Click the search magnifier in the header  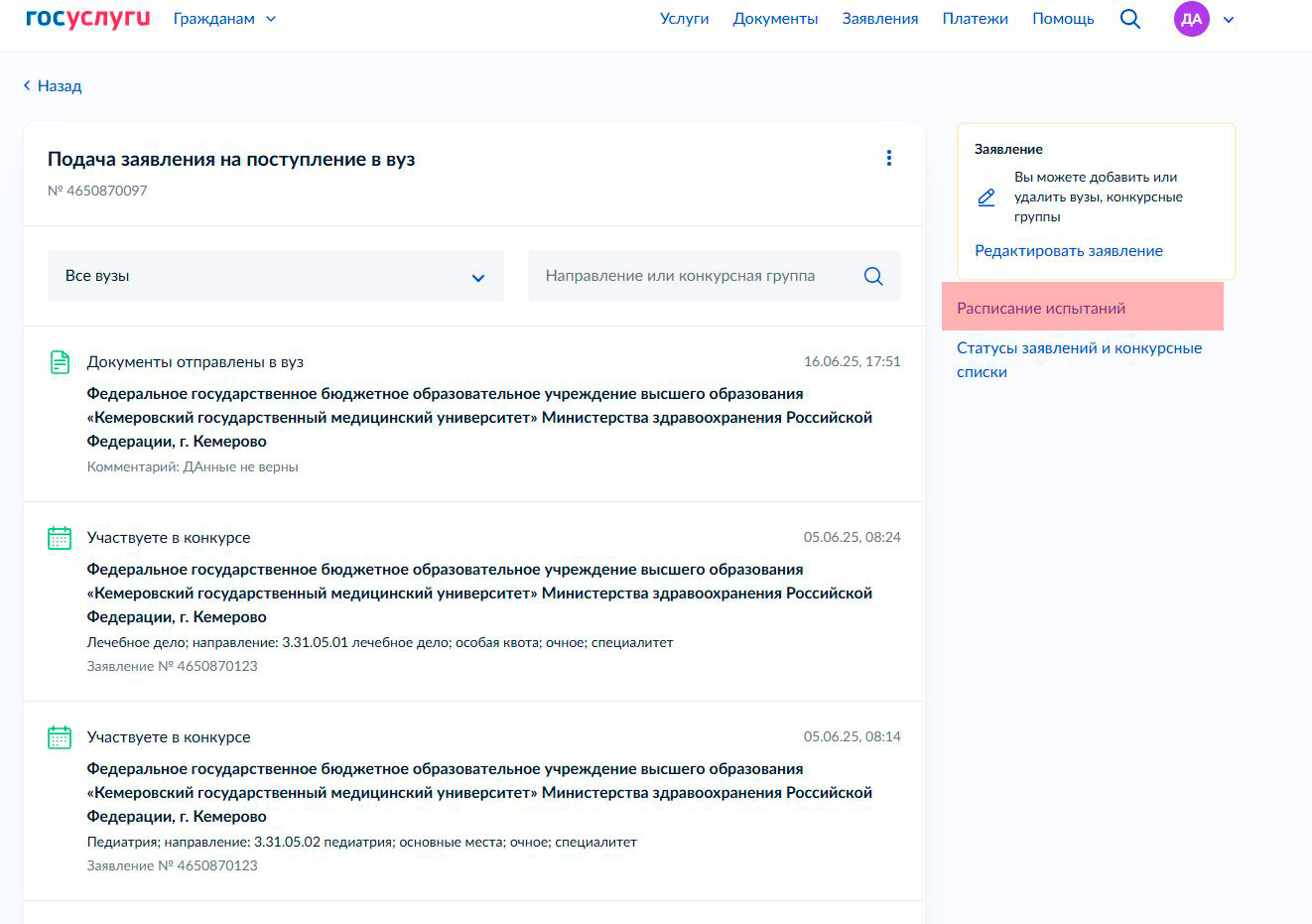coord(1129,19)
